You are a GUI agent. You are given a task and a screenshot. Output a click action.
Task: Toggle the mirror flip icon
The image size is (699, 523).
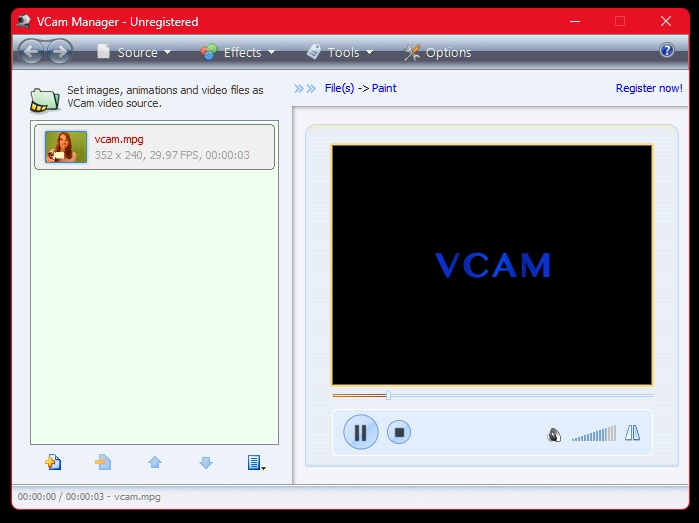[632, 432]
